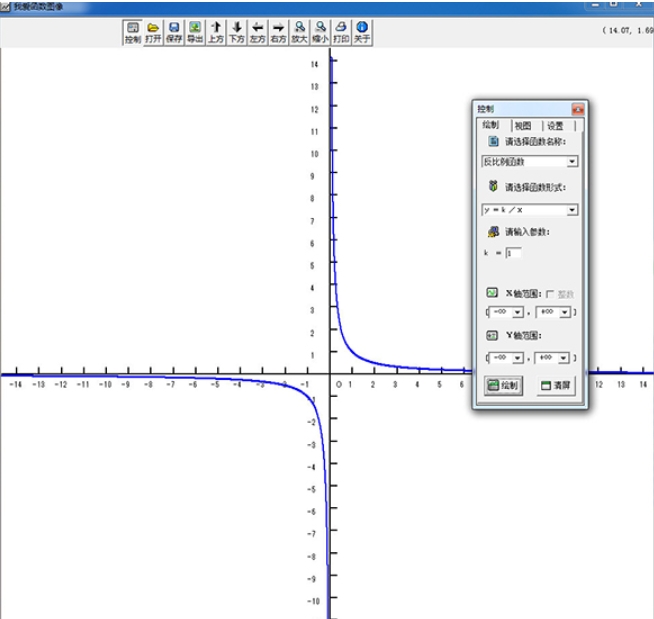Click the X轴范围 graph icon
This screenshot has width=654, height=619.
(x=492, y=292)
